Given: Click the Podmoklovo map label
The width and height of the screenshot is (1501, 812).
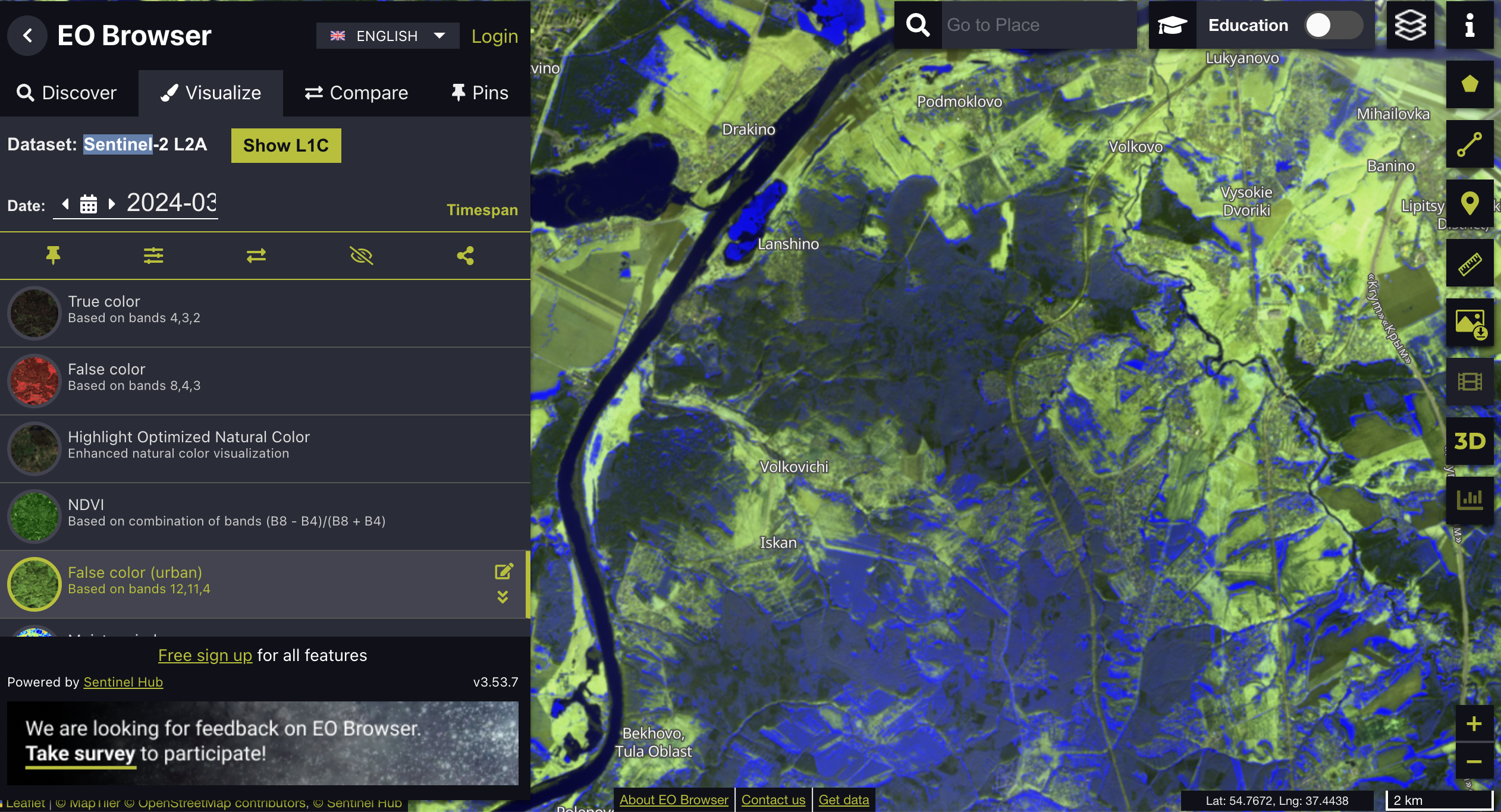Looking at the screenshot, I should [959, 102].
